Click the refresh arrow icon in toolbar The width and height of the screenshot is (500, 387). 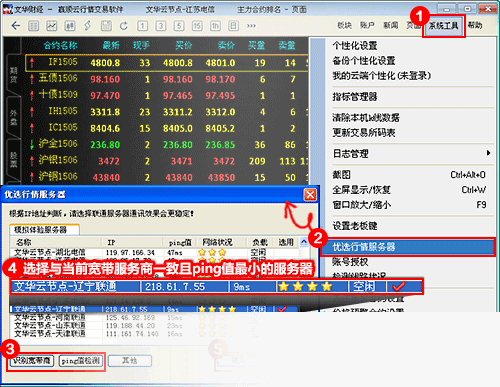[x=124, y=26]
